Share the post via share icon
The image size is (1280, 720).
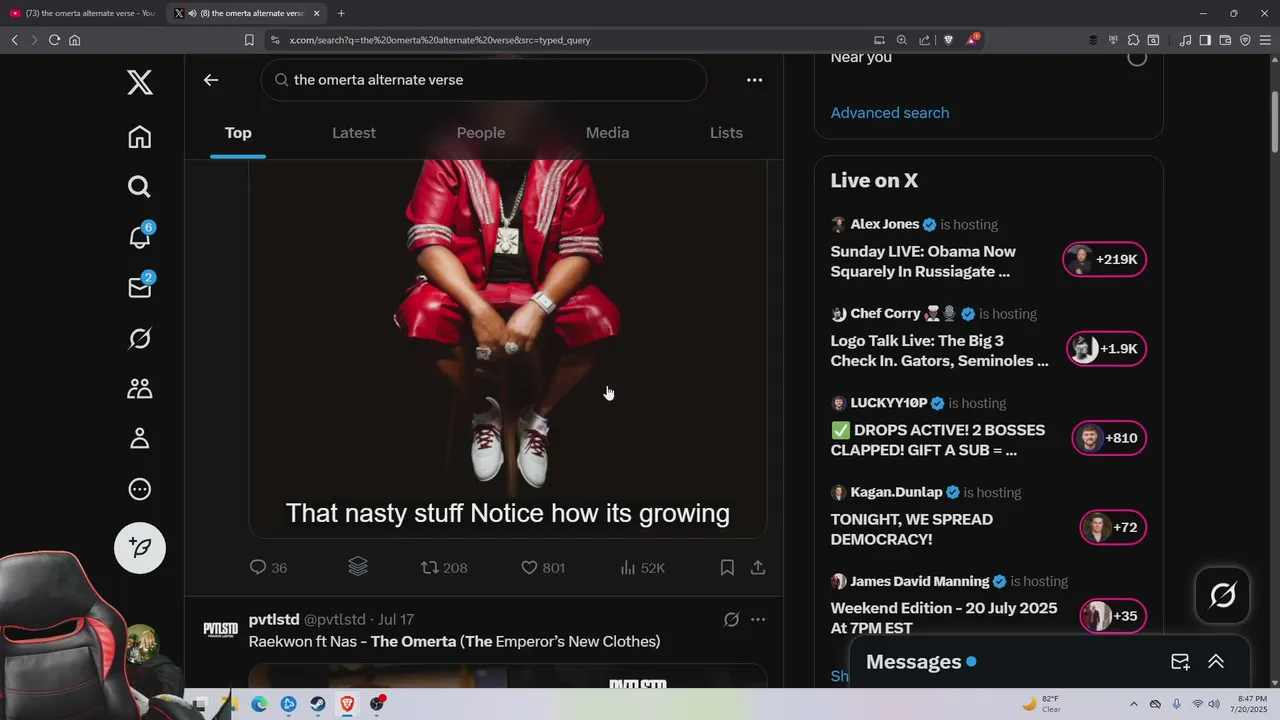click(x=758, y=567)
